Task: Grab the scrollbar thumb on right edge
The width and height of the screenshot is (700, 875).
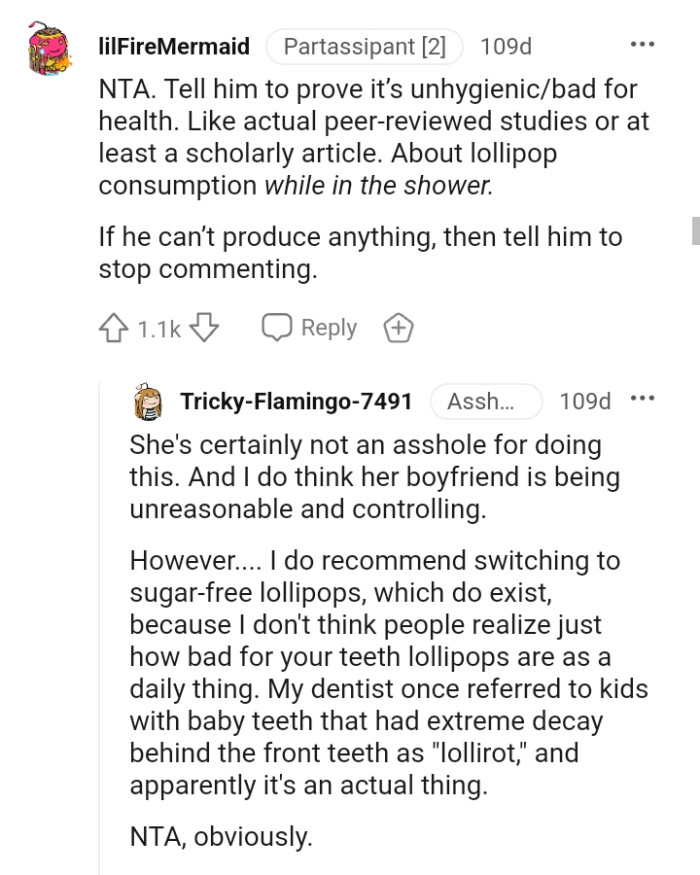Action: coord(695,229)
